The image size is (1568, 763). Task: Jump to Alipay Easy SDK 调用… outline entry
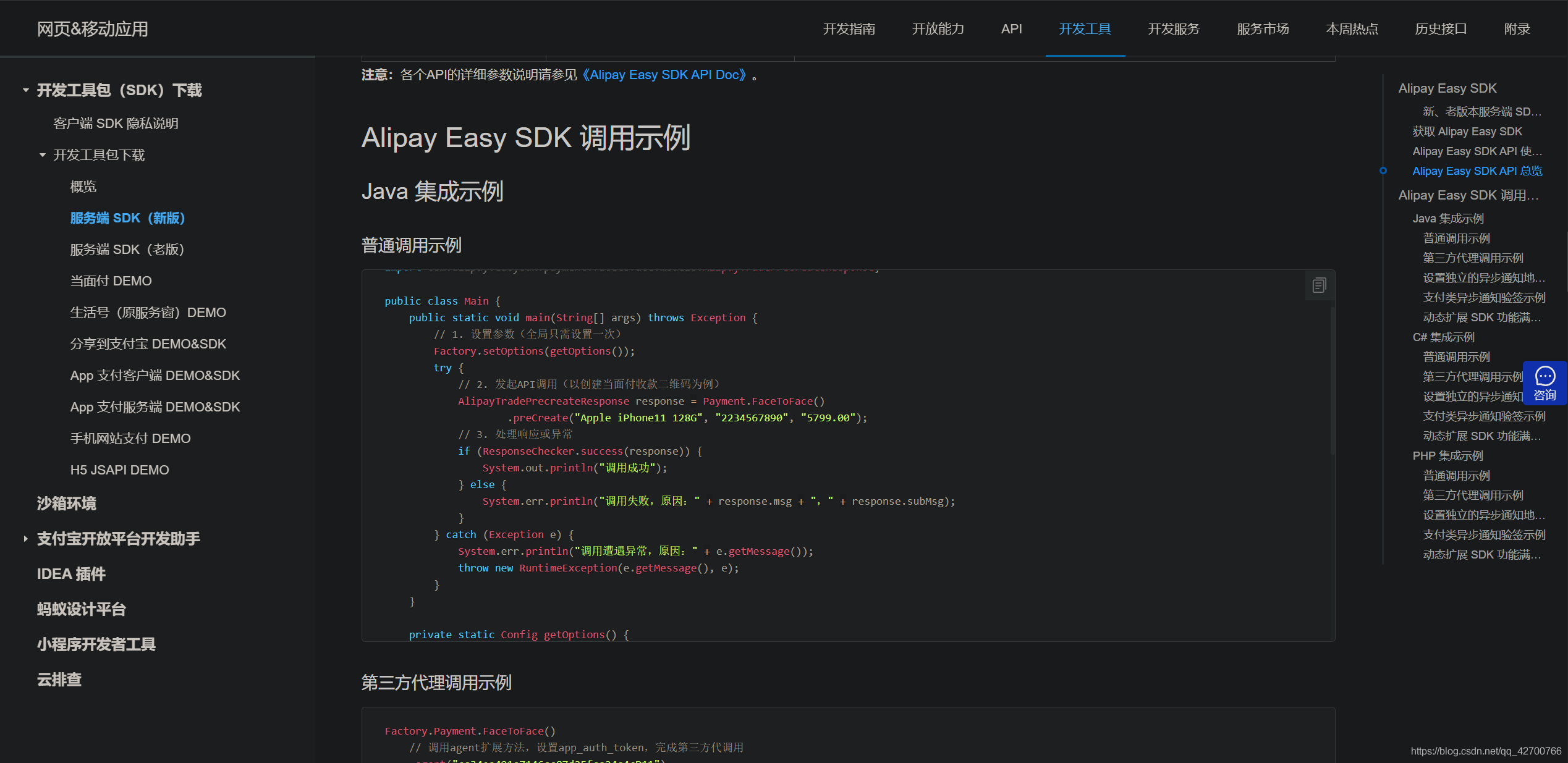click(x=1468, y=195)
